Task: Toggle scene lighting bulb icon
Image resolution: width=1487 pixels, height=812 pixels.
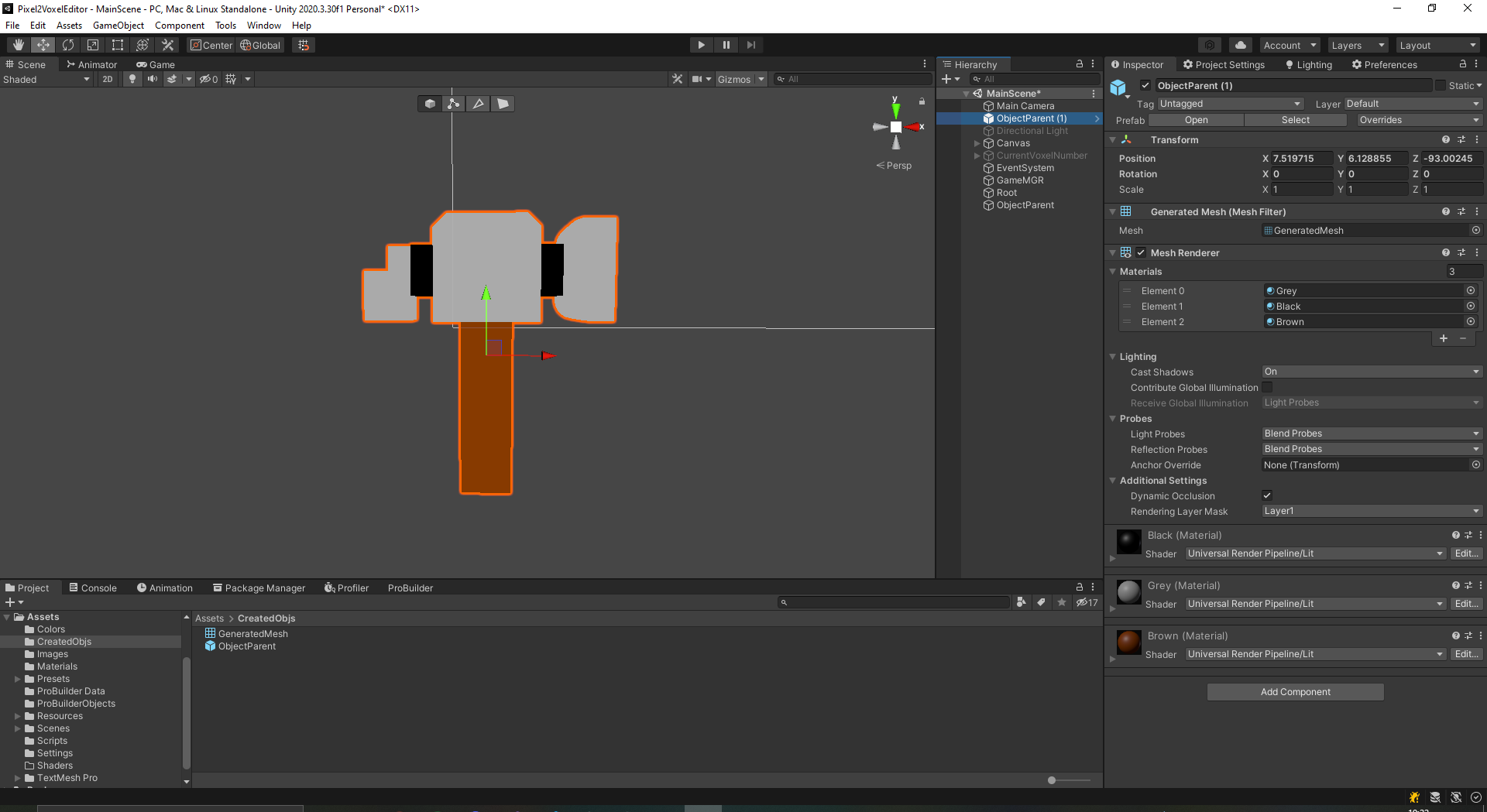Action: 132,79
